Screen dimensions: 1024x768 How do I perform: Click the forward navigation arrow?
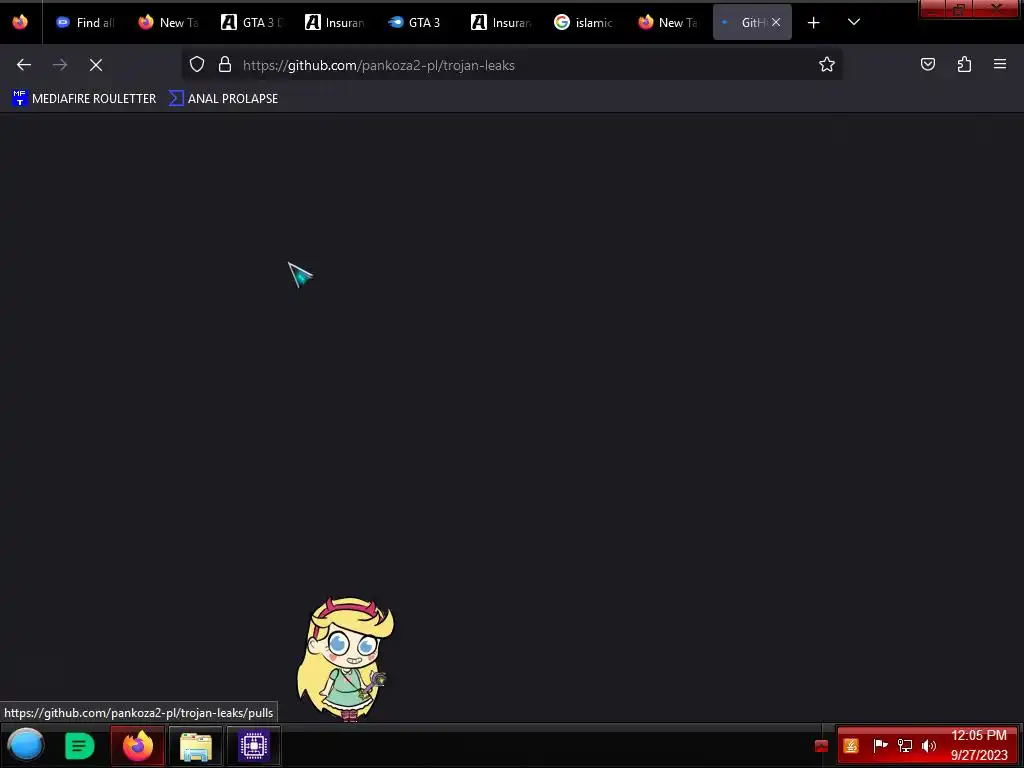coord(60,65)
